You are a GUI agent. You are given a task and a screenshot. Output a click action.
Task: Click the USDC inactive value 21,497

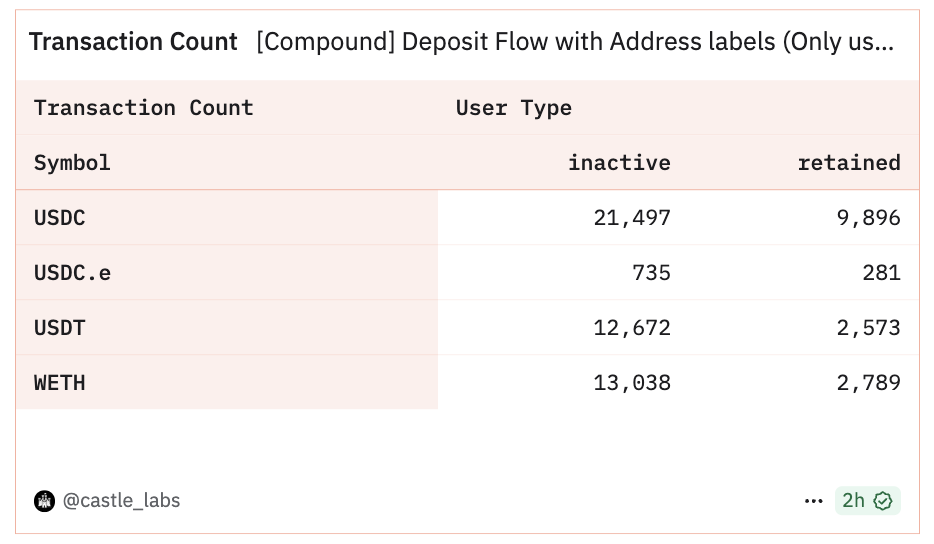[x=632, y=218]
